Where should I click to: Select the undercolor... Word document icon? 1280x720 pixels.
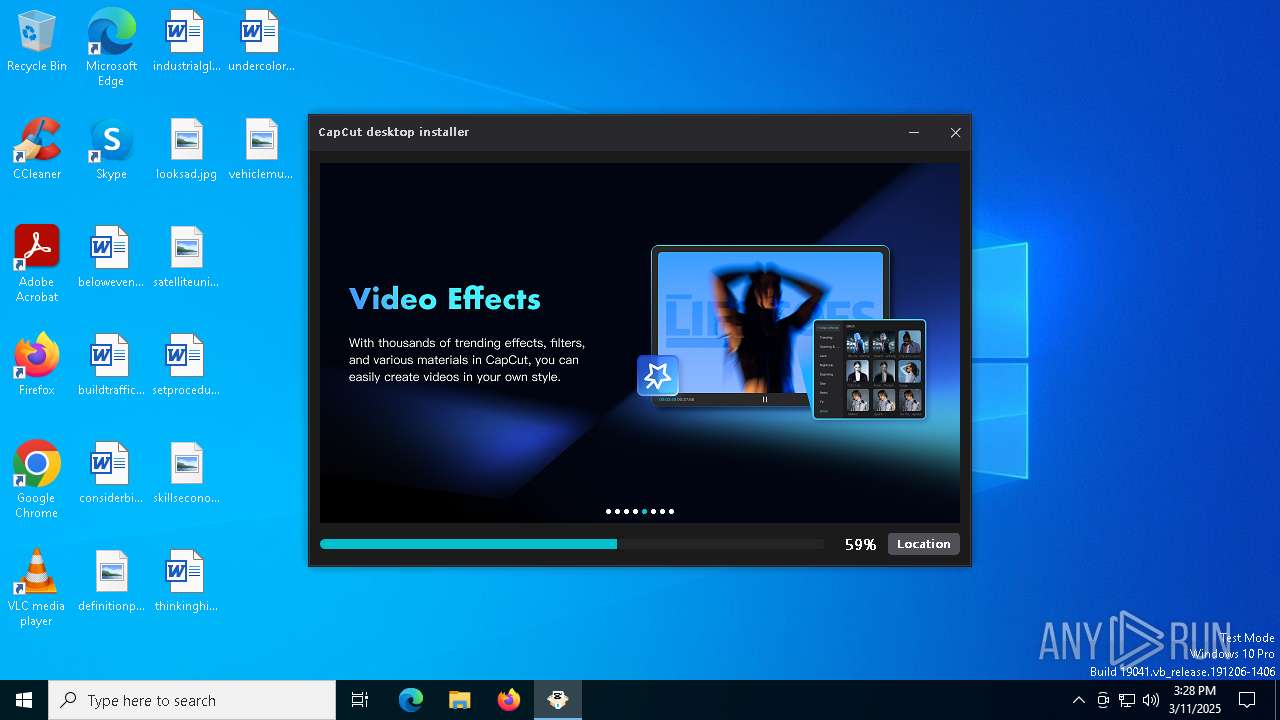click(x=261, y=42)
